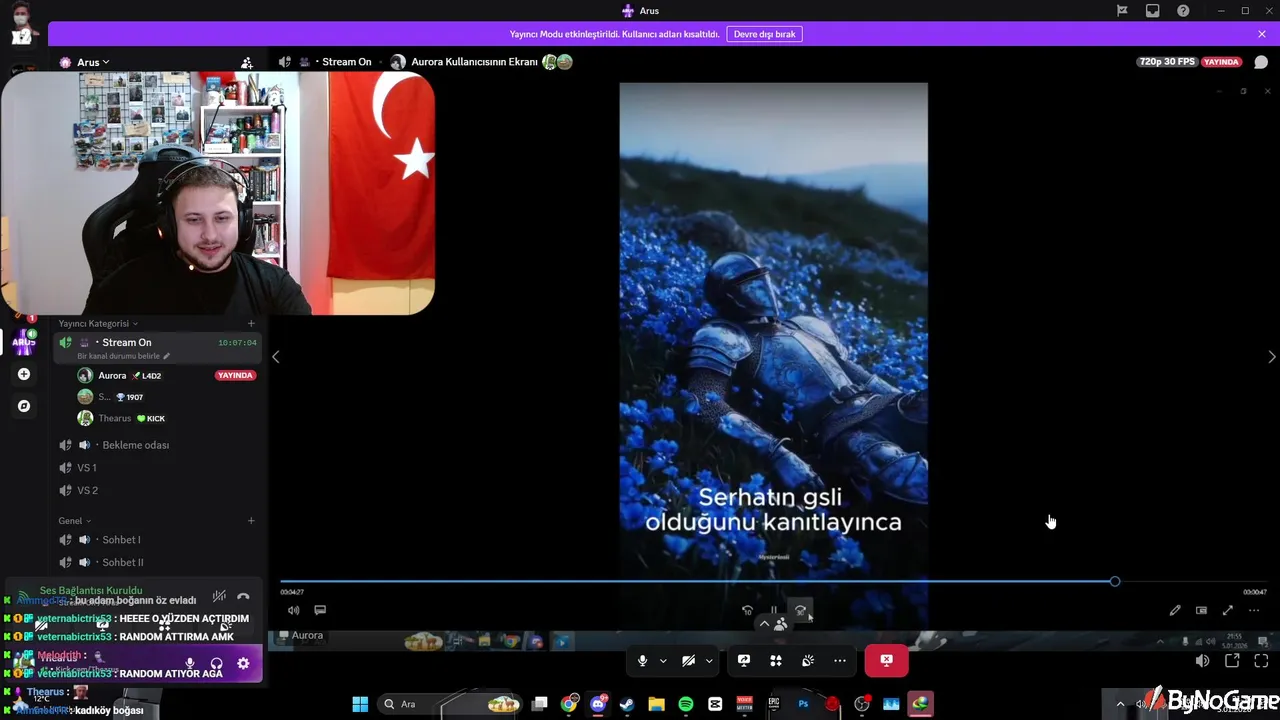This screenshot has width=1280, height=720.
Task: Turn on the camera in call controls
Action: 688,661
